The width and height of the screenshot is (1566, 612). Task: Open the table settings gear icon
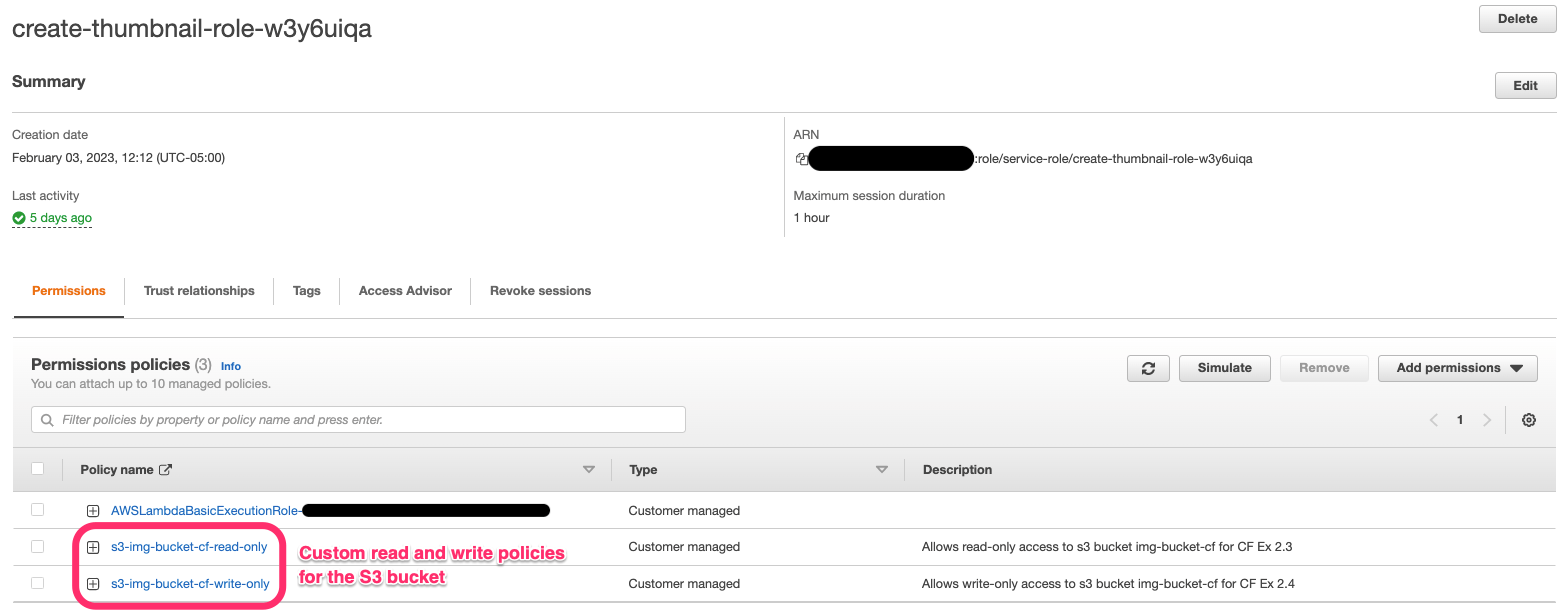[x=1528, y=420]
